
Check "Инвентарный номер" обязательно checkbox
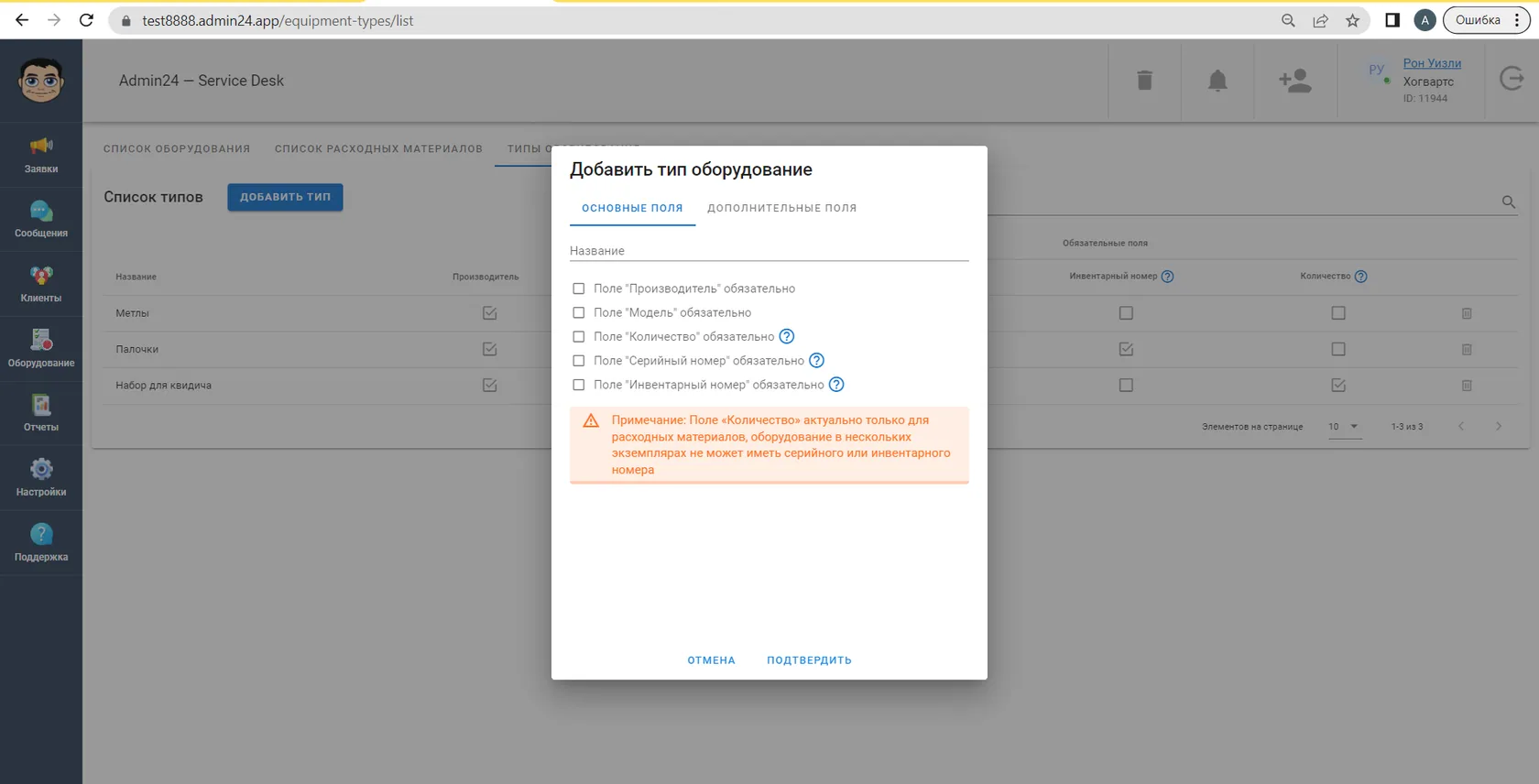pos(579,385)
